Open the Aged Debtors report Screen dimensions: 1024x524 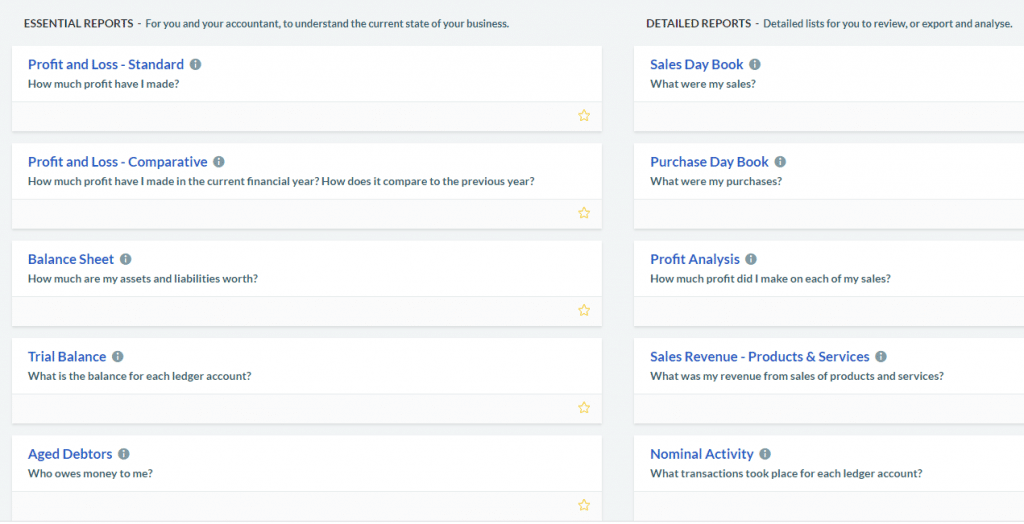point(70,453)
